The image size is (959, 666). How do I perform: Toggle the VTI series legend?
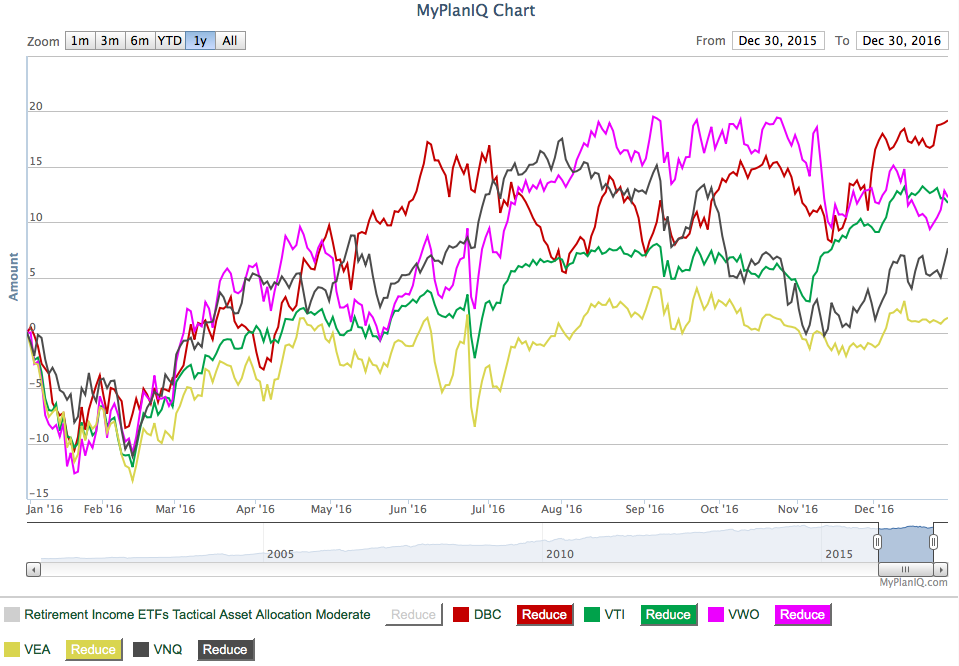(x=615, y=615)
